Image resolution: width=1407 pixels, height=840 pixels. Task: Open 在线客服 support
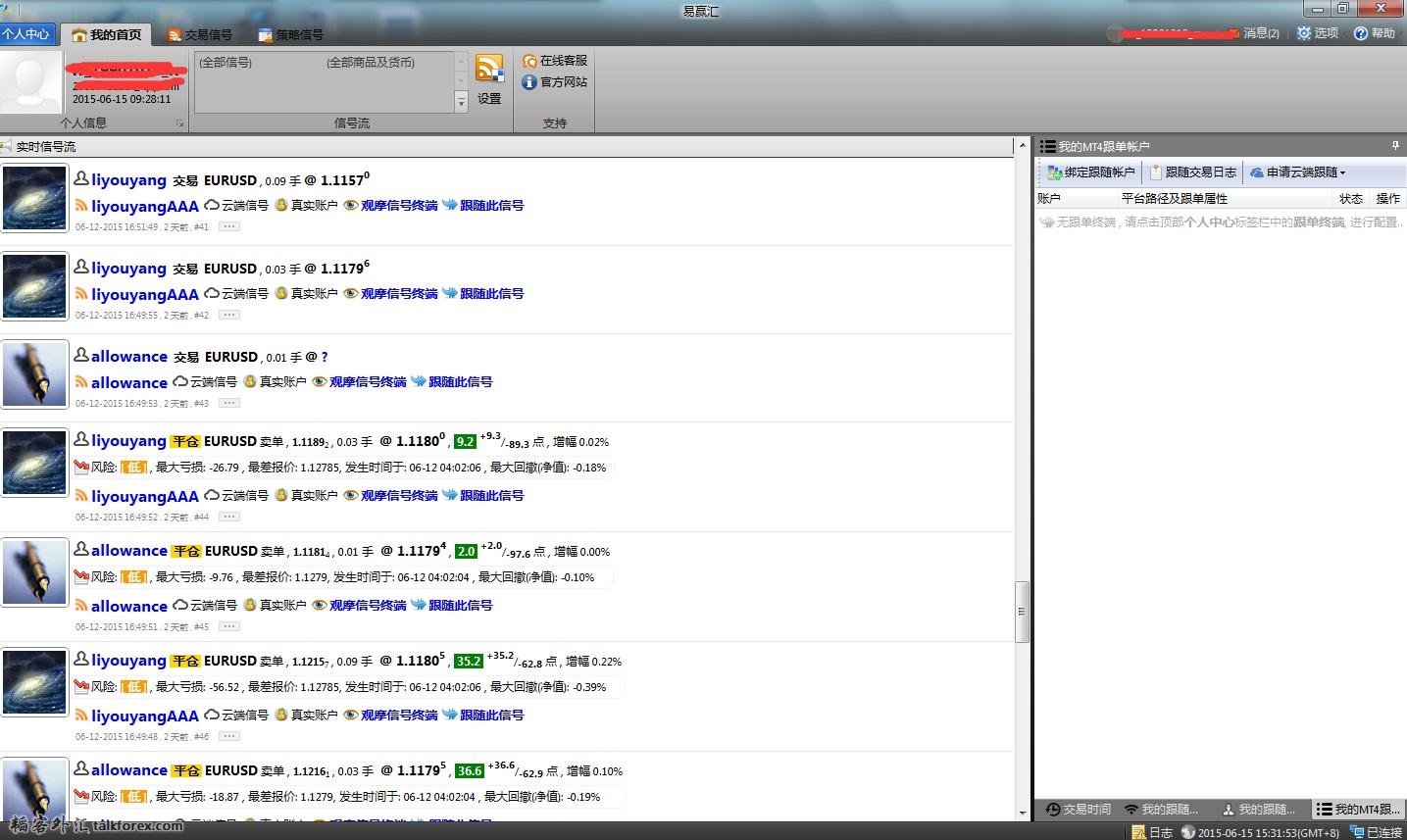(x=555, y=61)
